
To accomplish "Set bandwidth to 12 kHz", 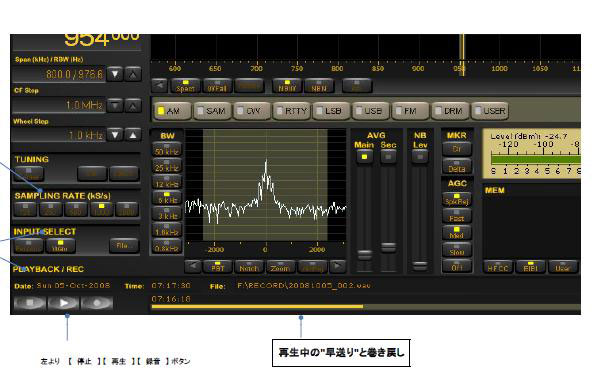I will point(167,182).
